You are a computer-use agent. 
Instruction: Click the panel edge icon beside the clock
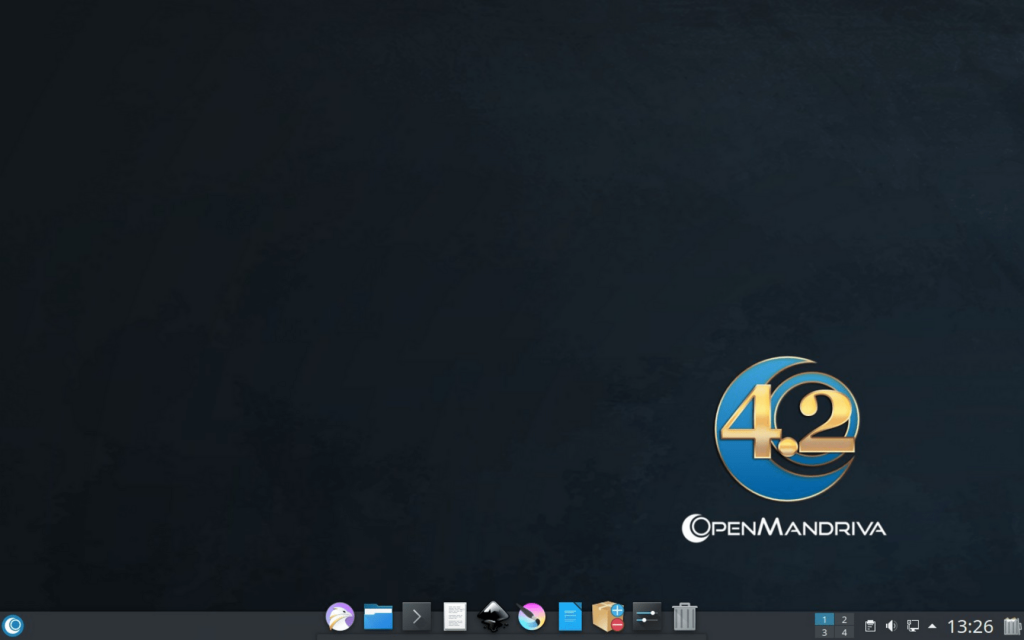pyautogui.click(x=1012, y=626)
